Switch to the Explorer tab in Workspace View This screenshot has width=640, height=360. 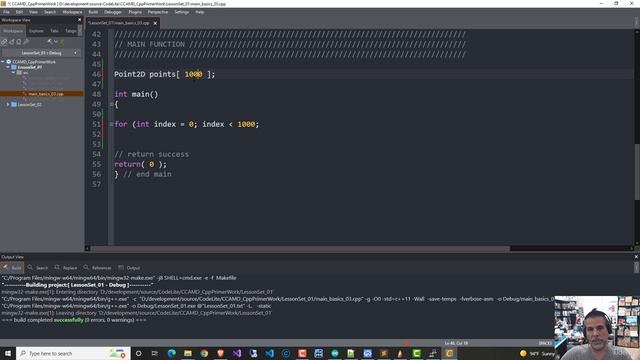[x=36, y=31]
